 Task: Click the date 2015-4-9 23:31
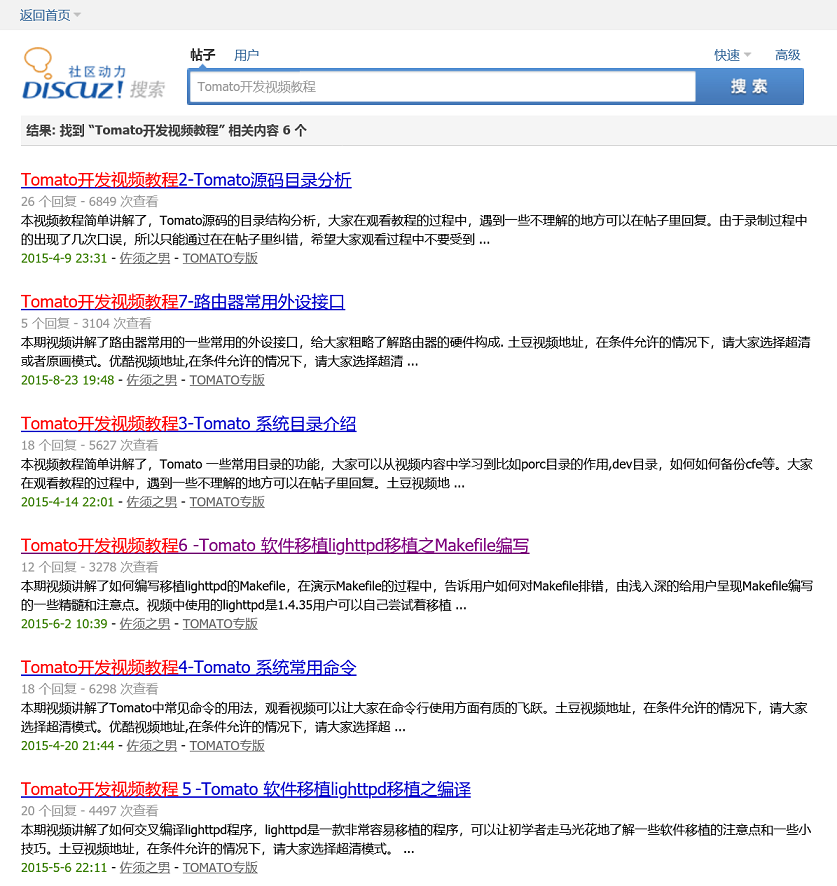click(64, 258)
